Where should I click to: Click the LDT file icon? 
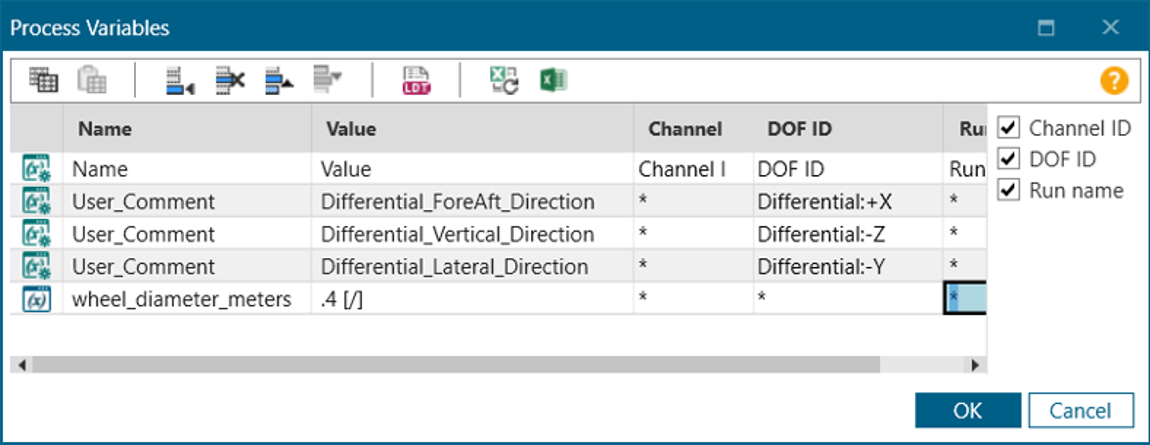click(415, 81)
